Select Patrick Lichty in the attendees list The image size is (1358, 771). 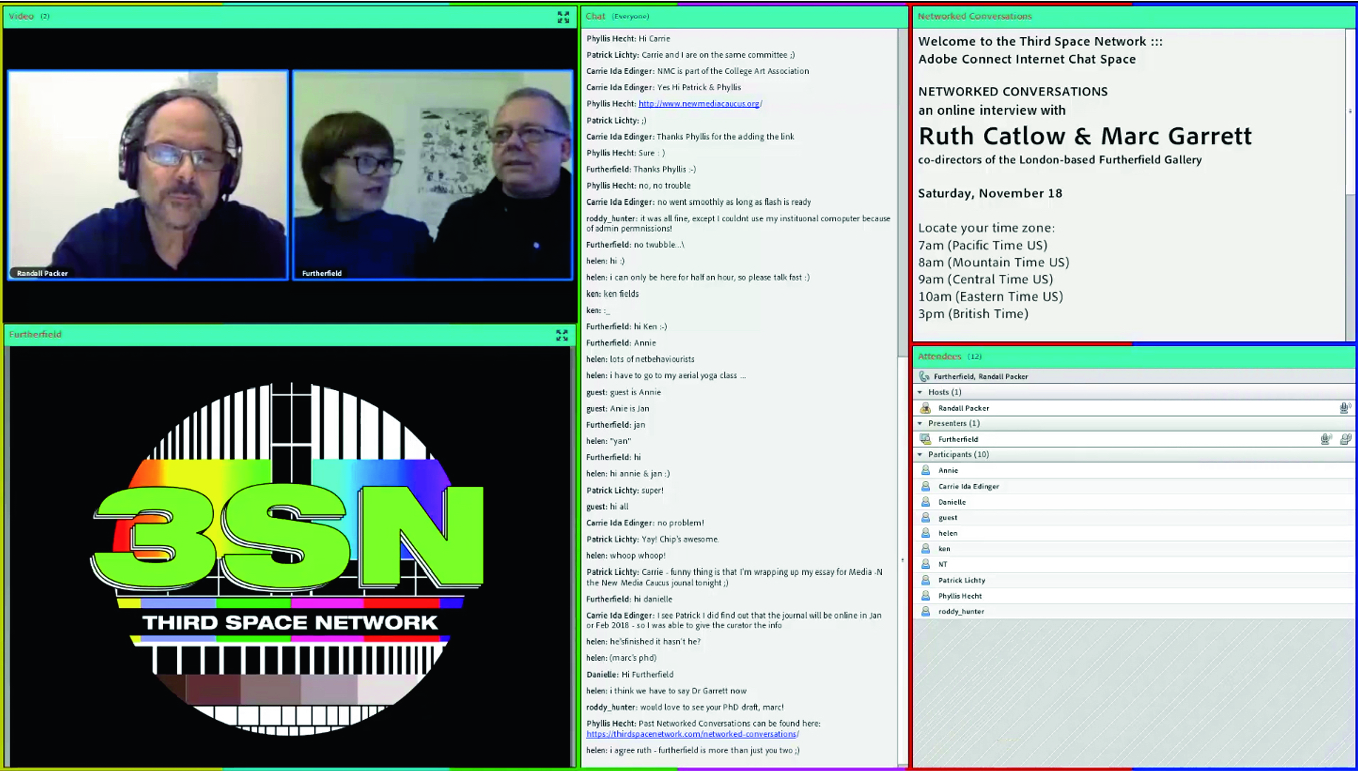point(961,580)
